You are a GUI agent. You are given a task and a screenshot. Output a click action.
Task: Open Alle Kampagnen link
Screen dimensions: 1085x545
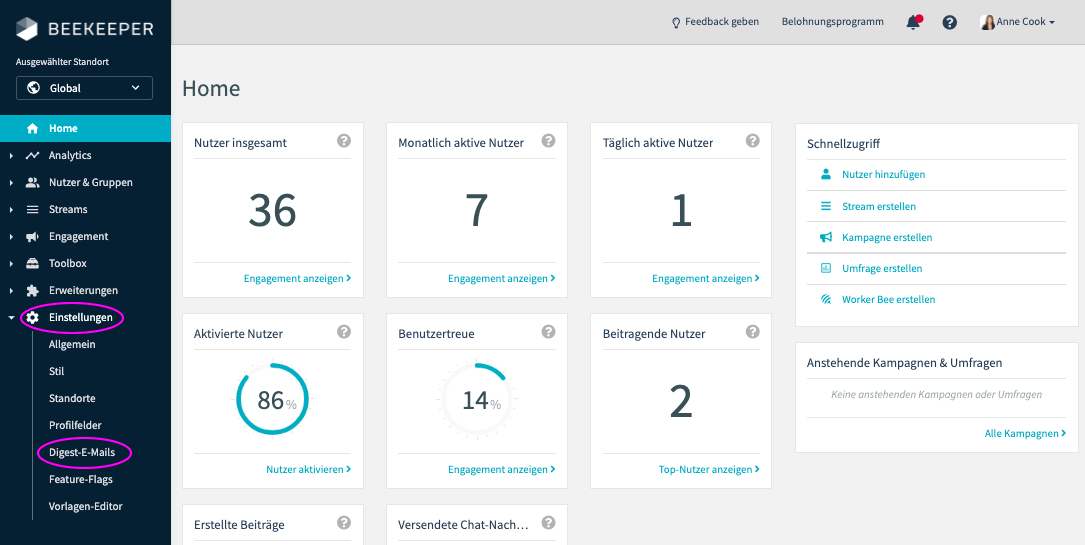1024,433
